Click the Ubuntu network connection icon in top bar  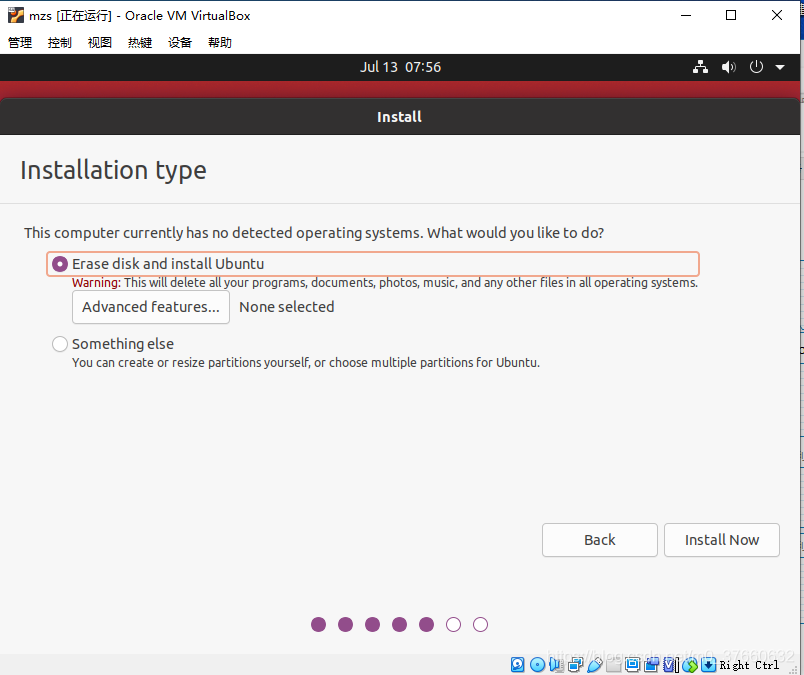point(700,67)
